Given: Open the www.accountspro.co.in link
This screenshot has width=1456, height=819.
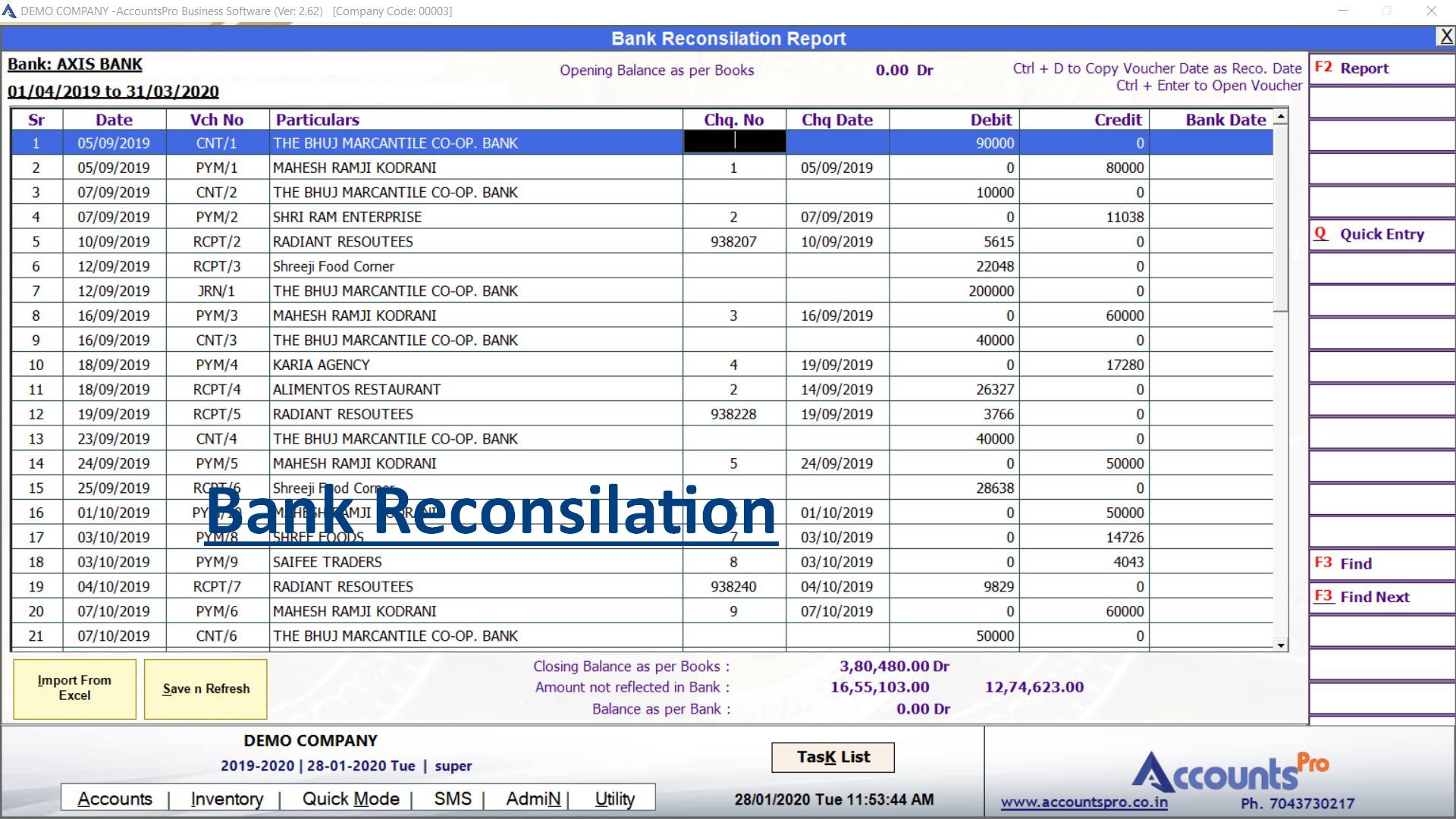Looking at the screenshot, I should (1084, 802).
